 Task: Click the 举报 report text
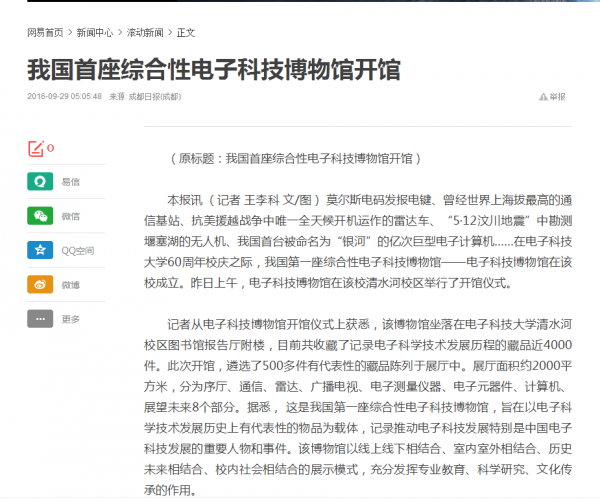coord(558,97)
